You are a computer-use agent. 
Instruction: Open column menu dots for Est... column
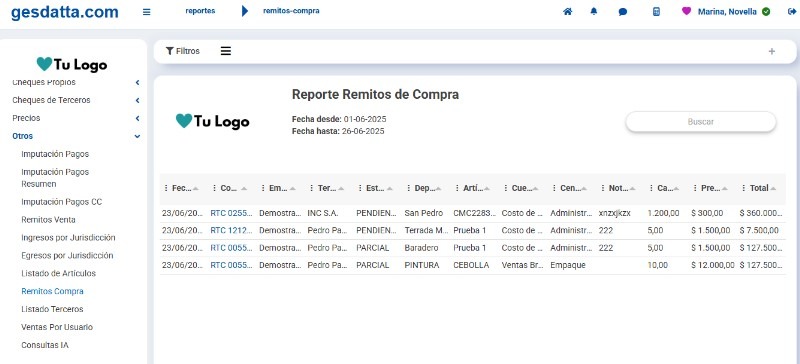click(360, 188)
